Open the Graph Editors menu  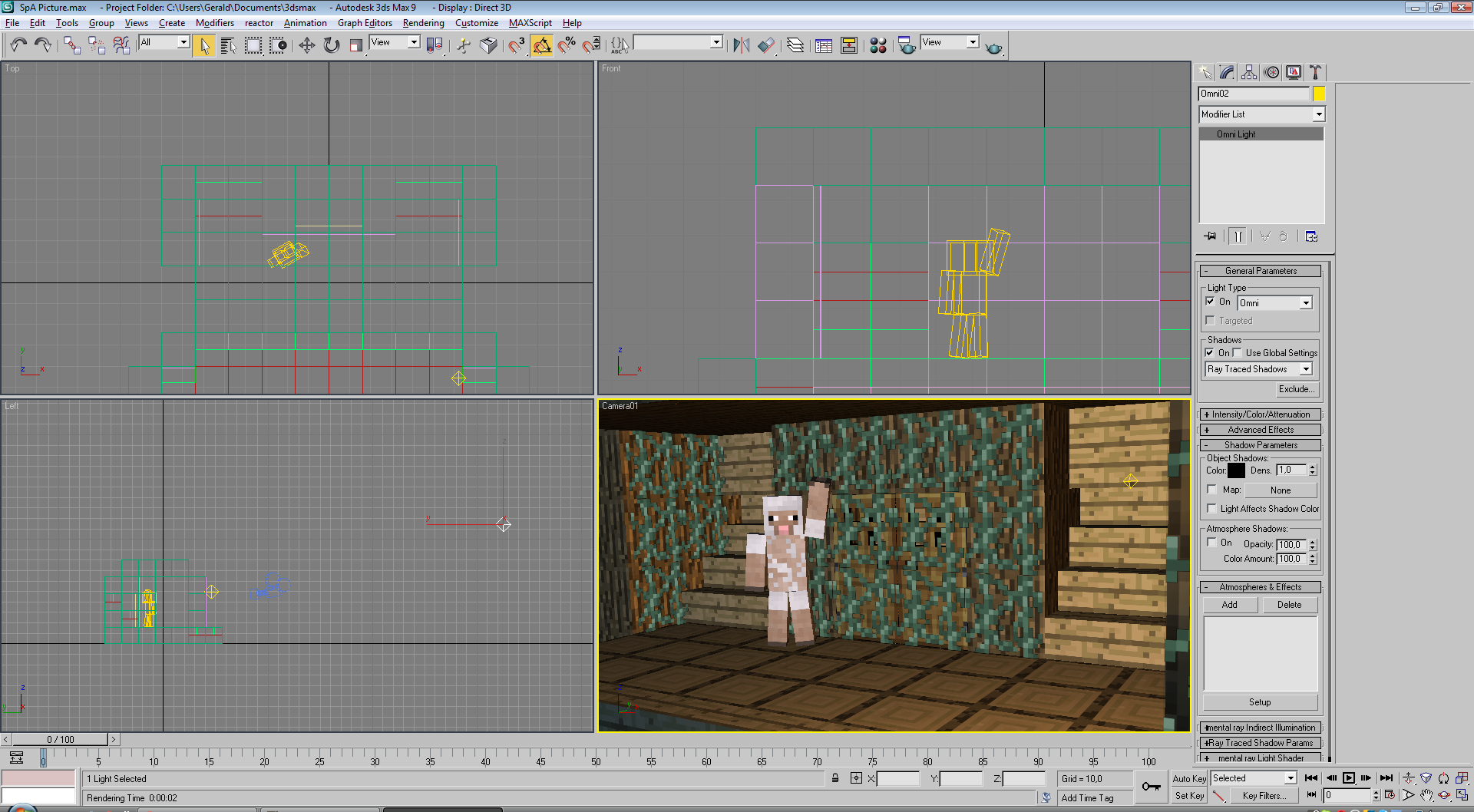tap(365, 23)
